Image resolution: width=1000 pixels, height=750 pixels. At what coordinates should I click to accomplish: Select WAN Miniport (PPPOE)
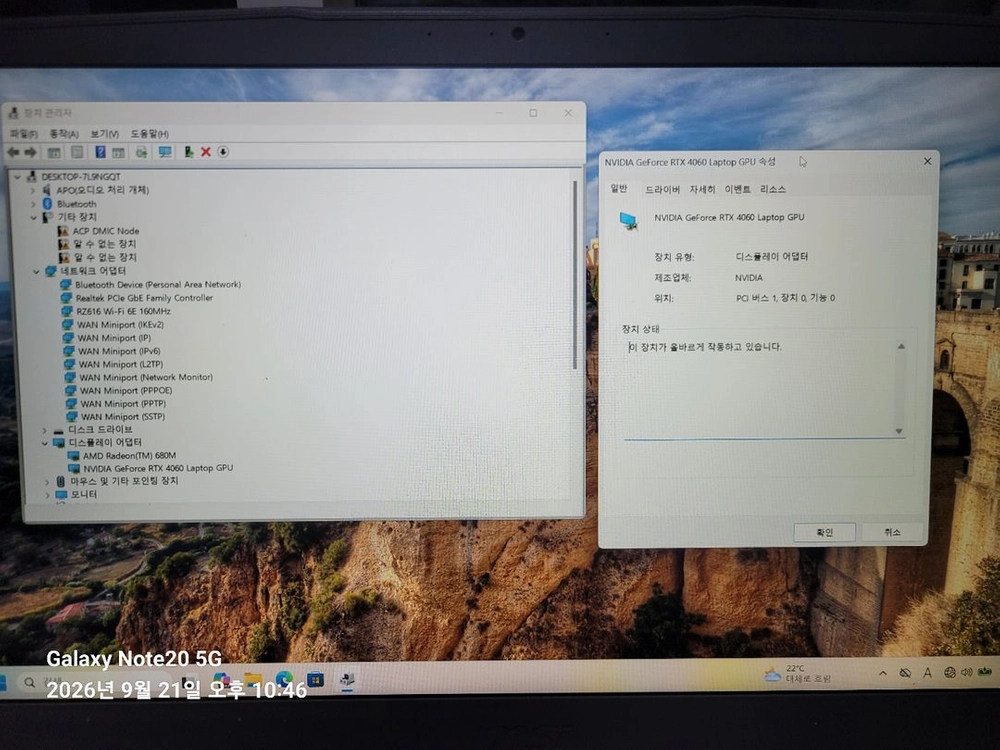[x=119, y=390]
